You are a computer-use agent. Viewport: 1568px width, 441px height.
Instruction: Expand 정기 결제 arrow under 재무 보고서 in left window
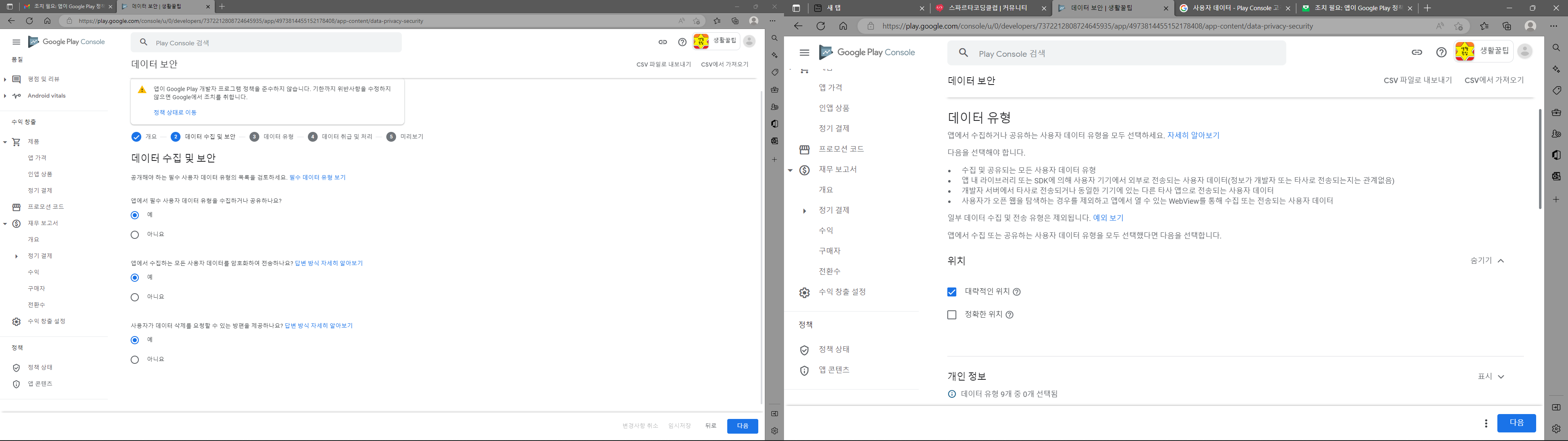16,256
